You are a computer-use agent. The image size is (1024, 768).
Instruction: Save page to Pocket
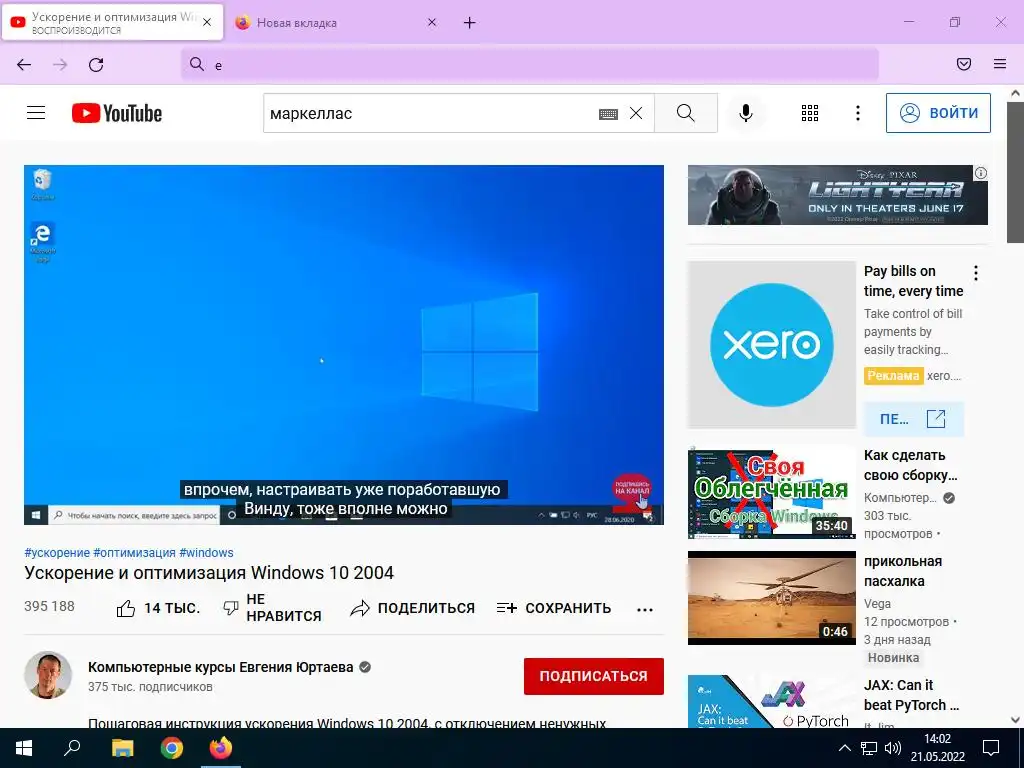[963, 64]
